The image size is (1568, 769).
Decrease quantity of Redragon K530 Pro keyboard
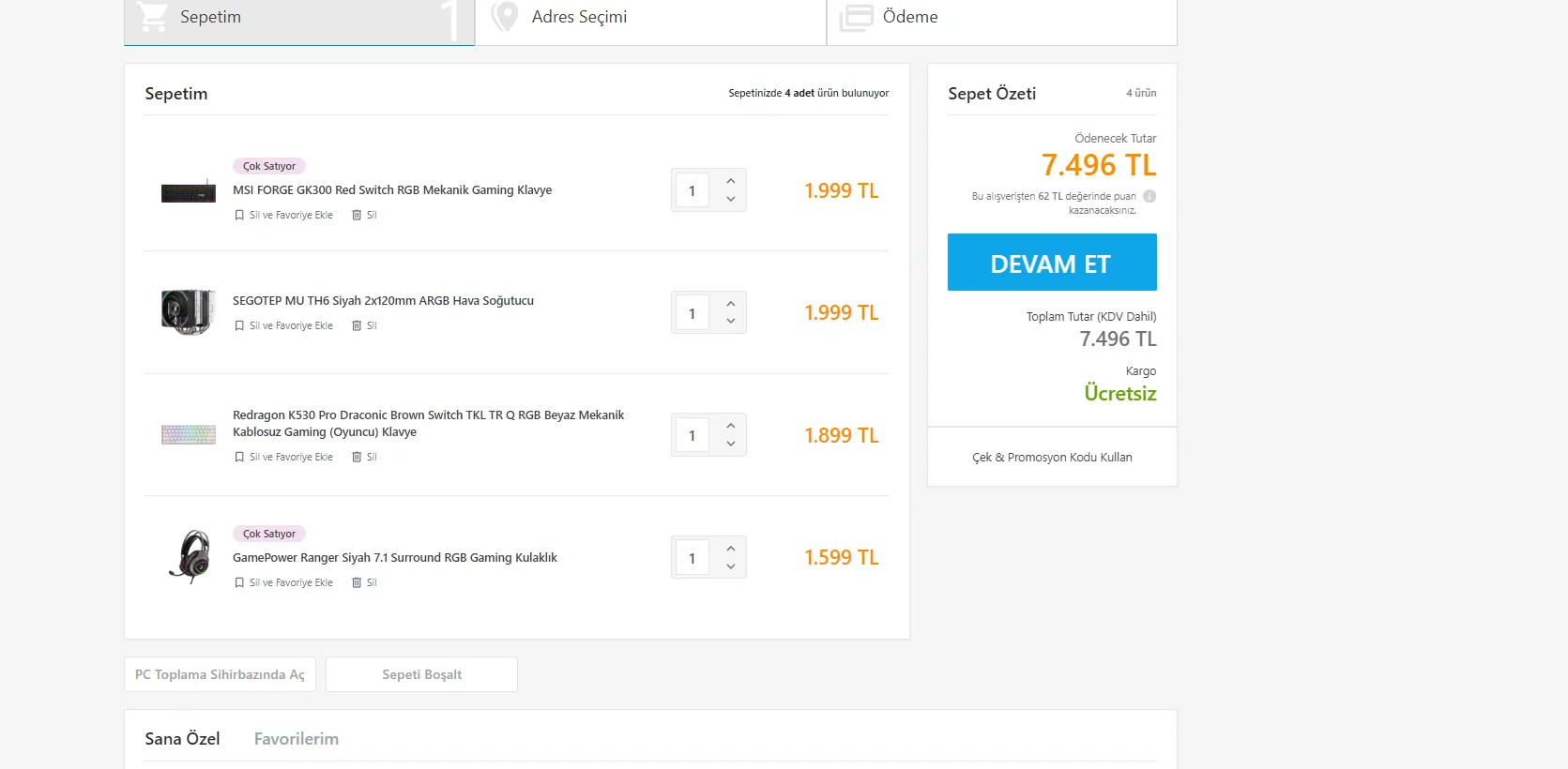(730, 444)
